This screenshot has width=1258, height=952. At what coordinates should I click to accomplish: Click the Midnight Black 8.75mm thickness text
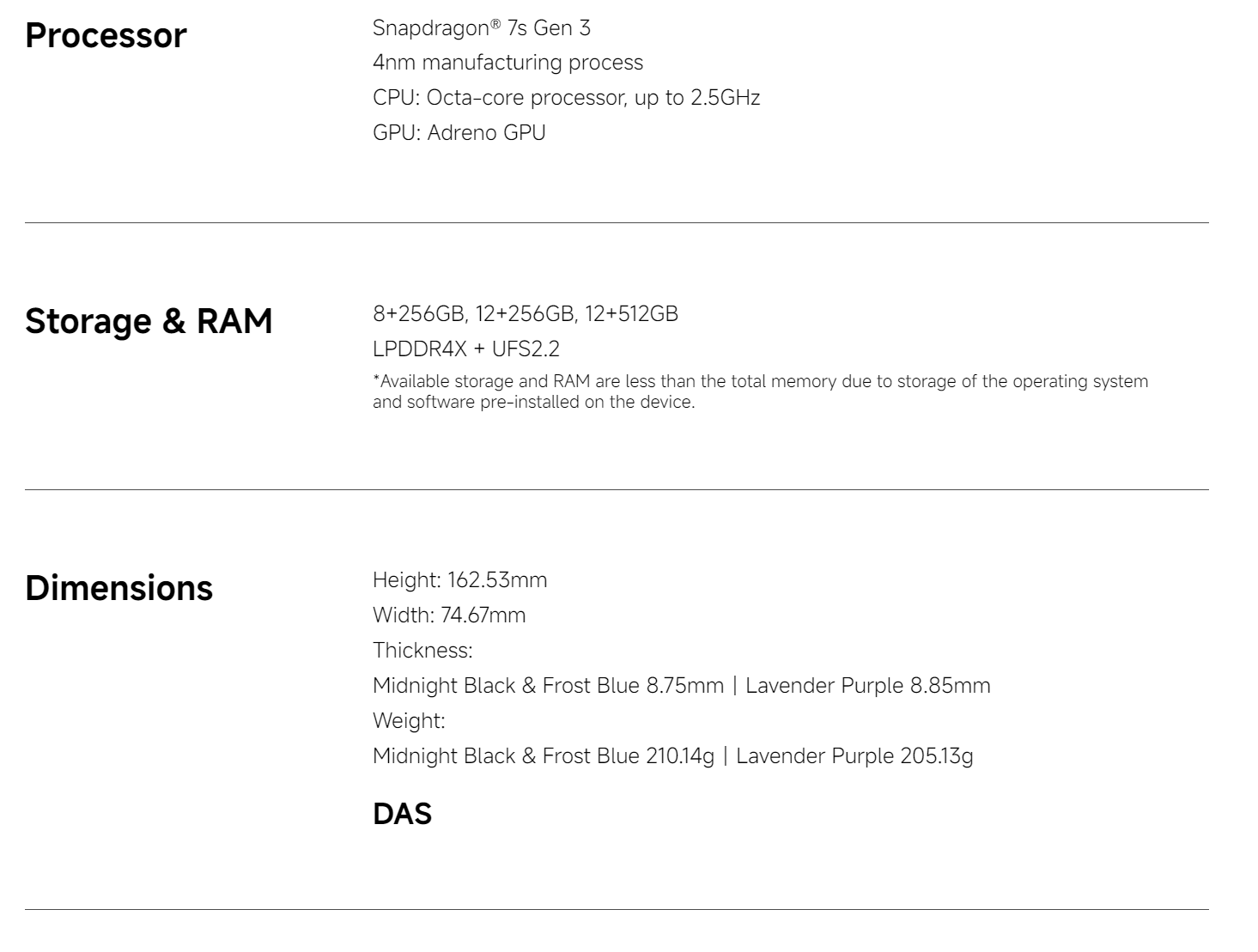(548, 686)
